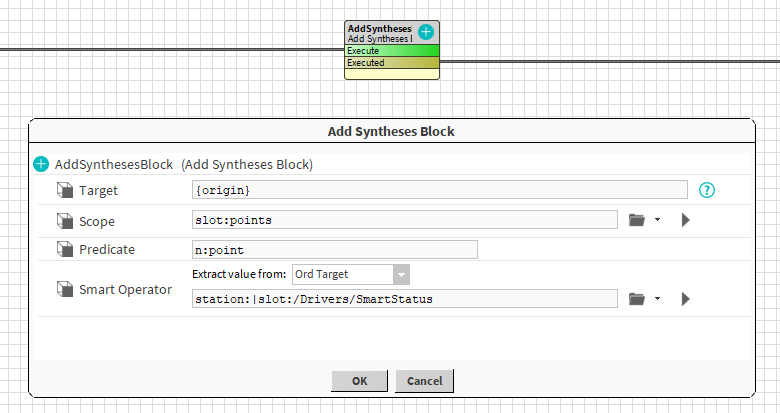Viewport: 780px width, 413px height.
Task: Expand the dropdown arrow beside Smart Operator folder
Action: click(657, 298)
